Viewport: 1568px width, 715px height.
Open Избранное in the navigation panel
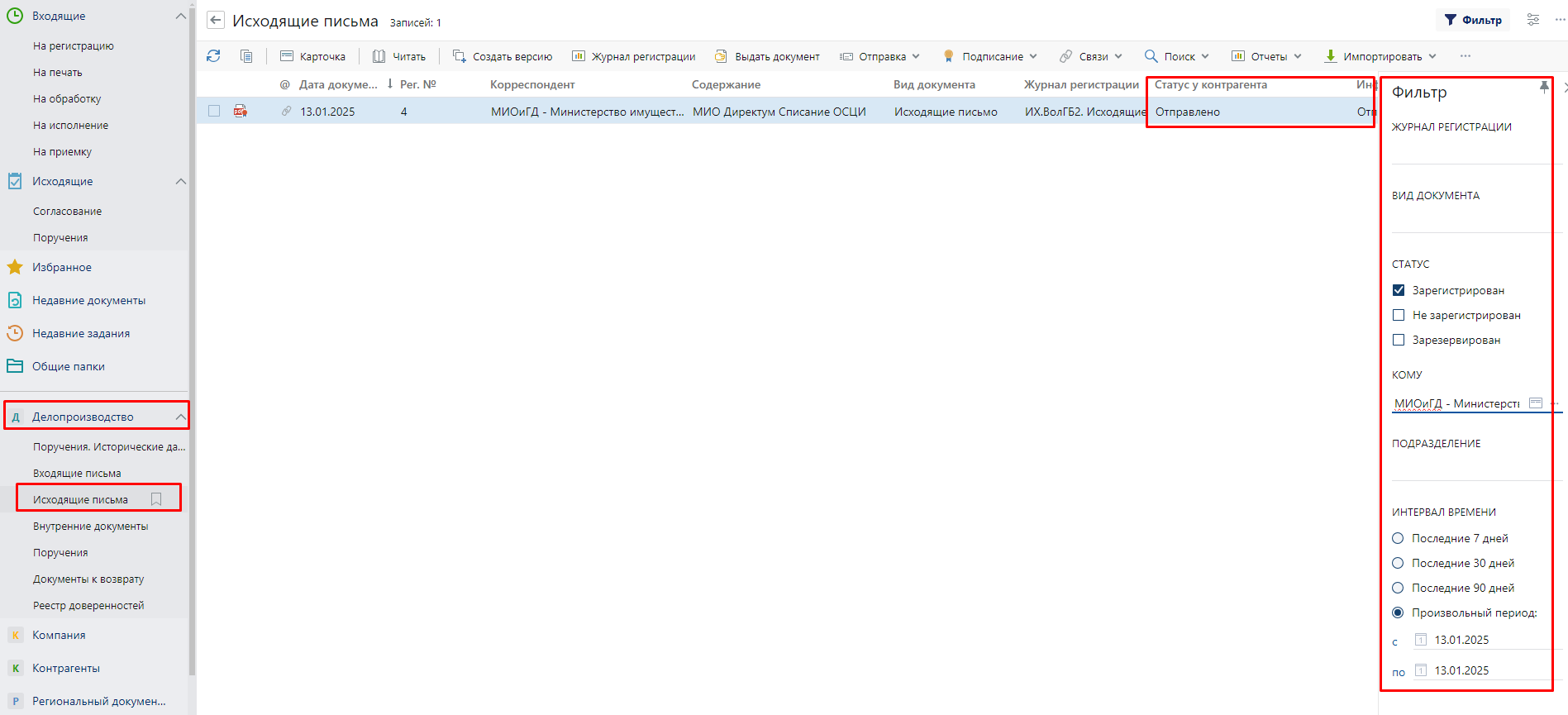tap(62, 267)
